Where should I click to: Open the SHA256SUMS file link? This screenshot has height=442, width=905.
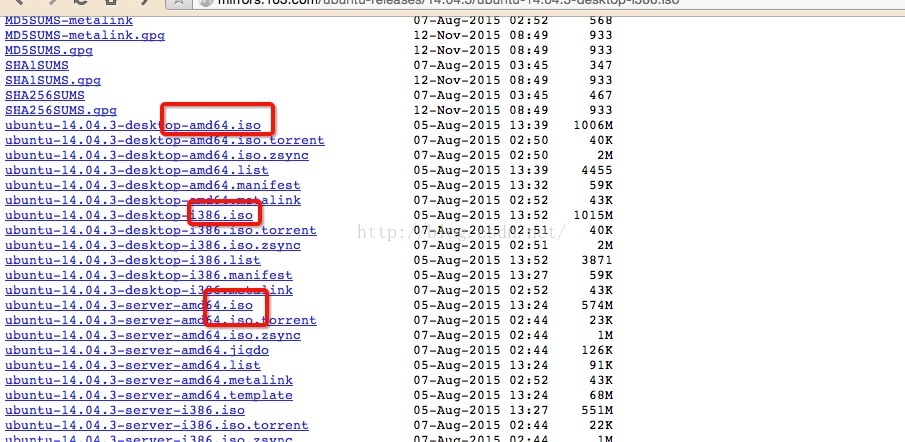point(44,95)
